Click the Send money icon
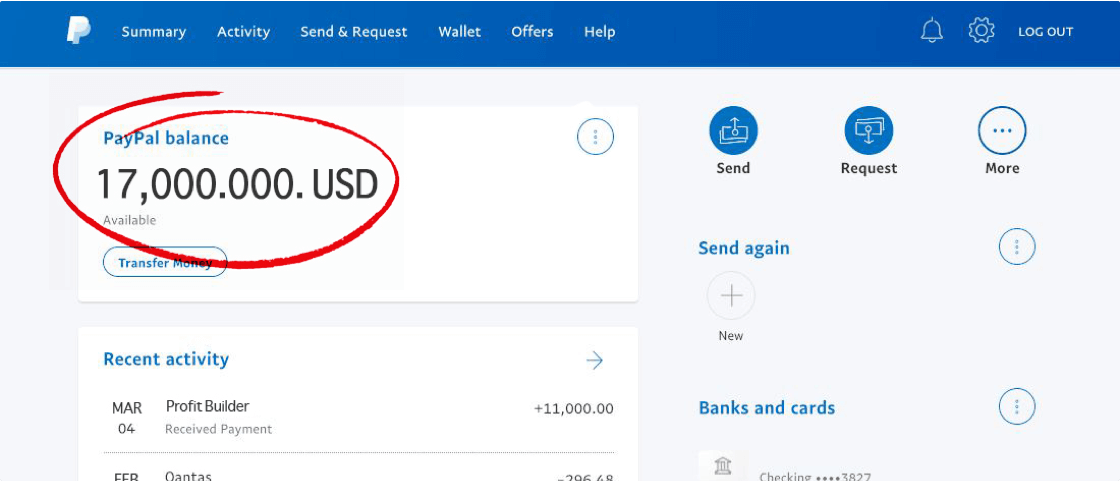Viewport: 1120px width, 482px height. 733,131
